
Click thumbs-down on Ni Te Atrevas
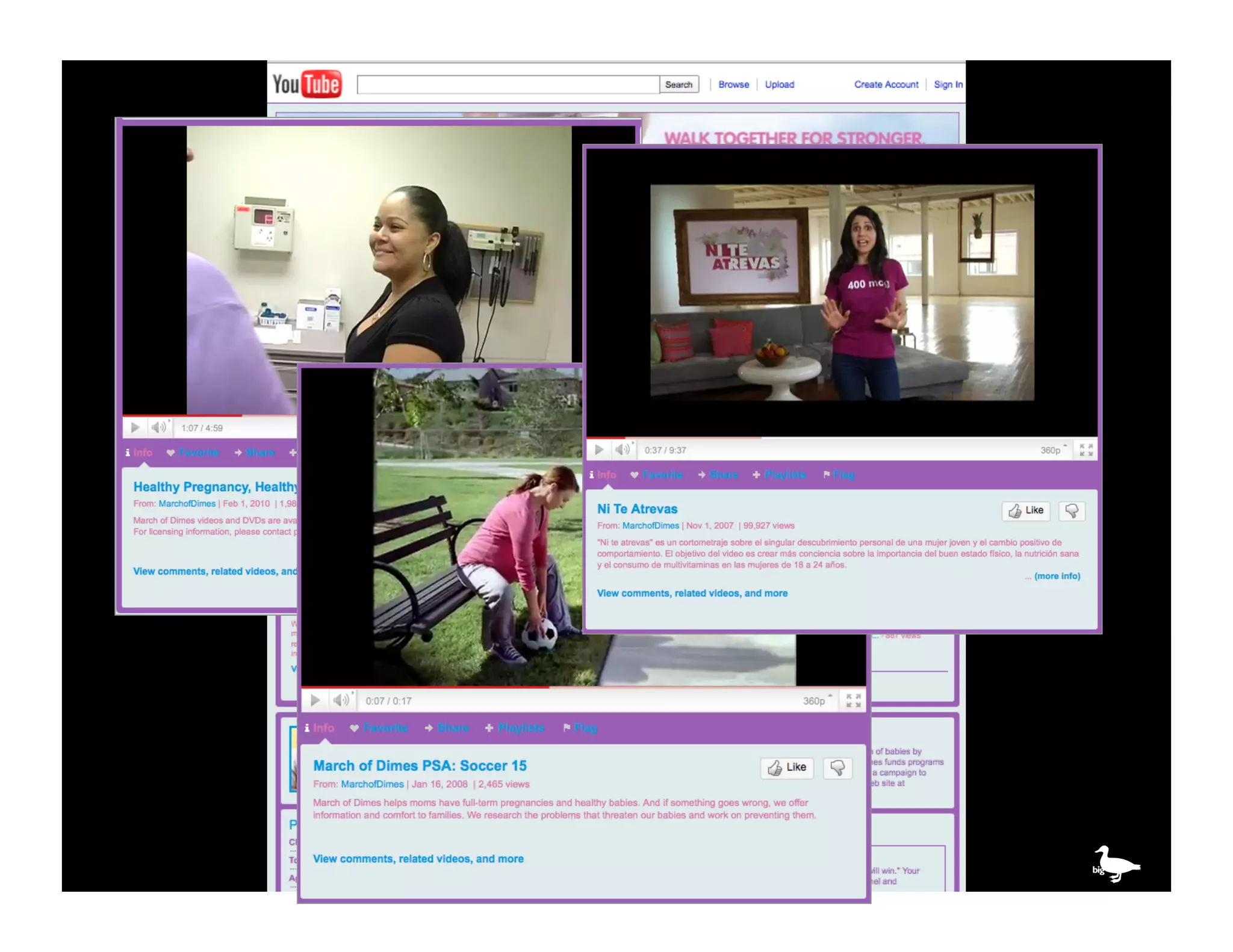(x=1072, y=511)
